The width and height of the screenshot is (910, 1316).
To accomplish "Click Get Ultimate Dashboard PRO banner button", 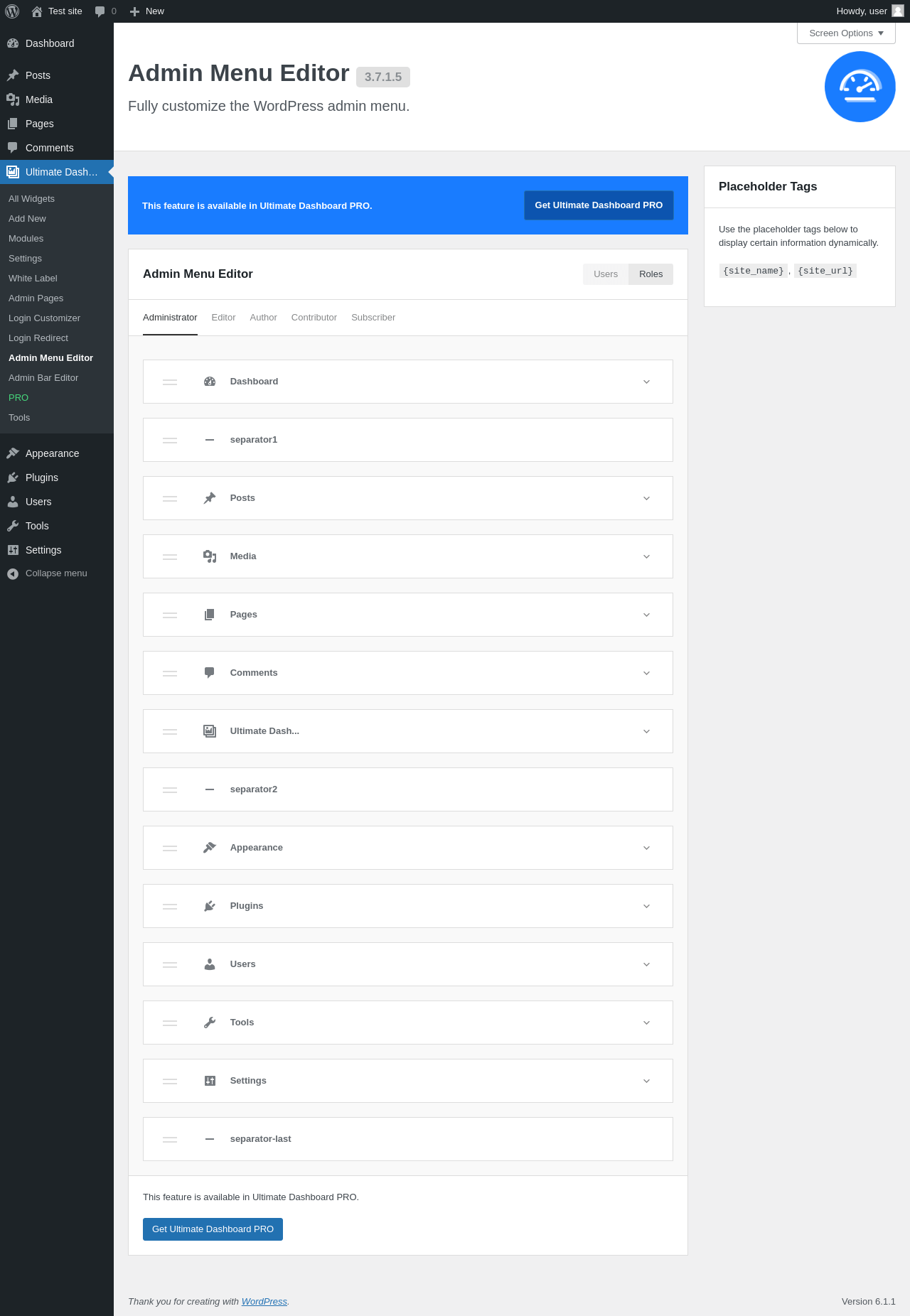I will tap(599, 205).
